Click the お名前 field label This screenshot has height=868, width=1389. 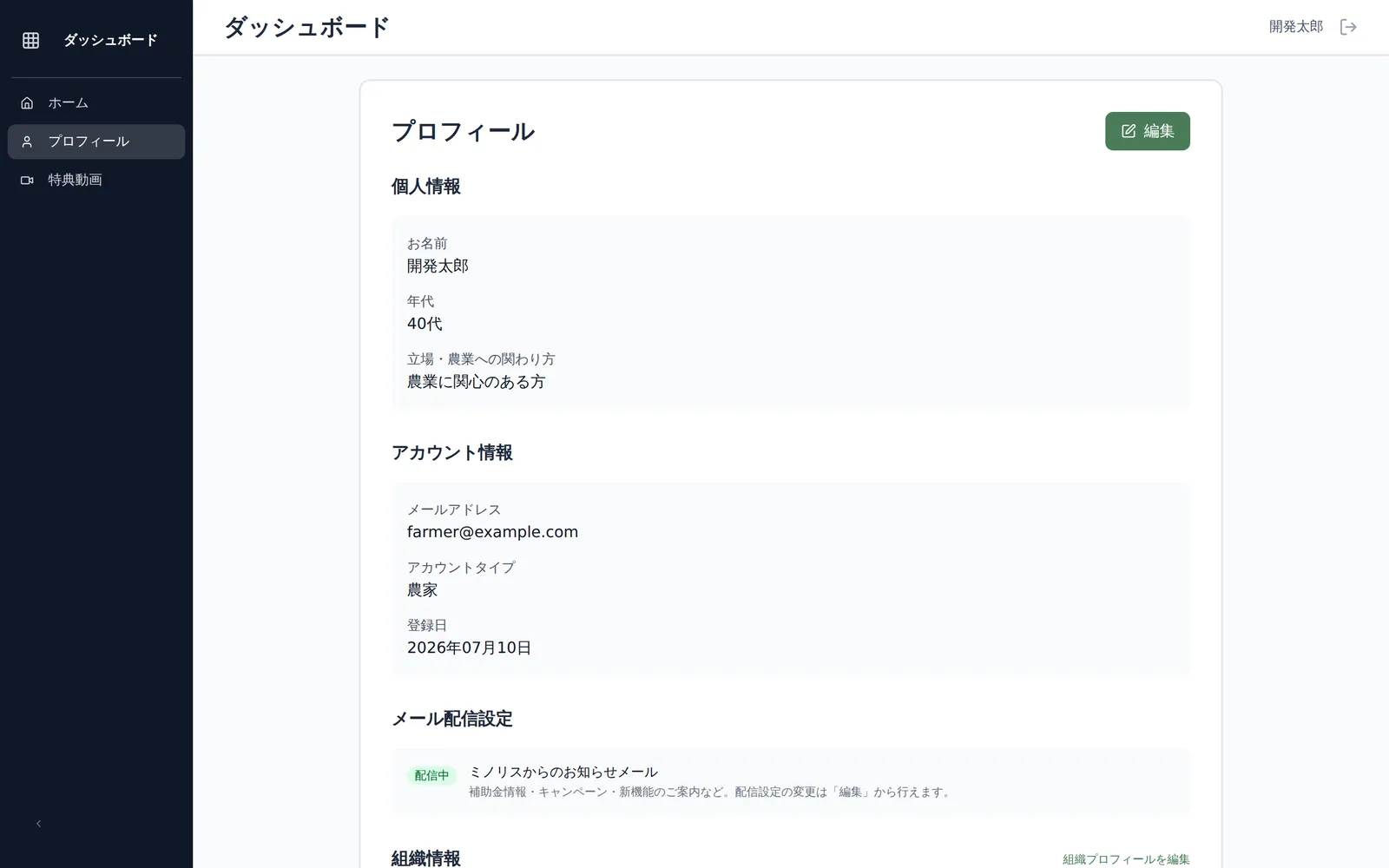427,244
